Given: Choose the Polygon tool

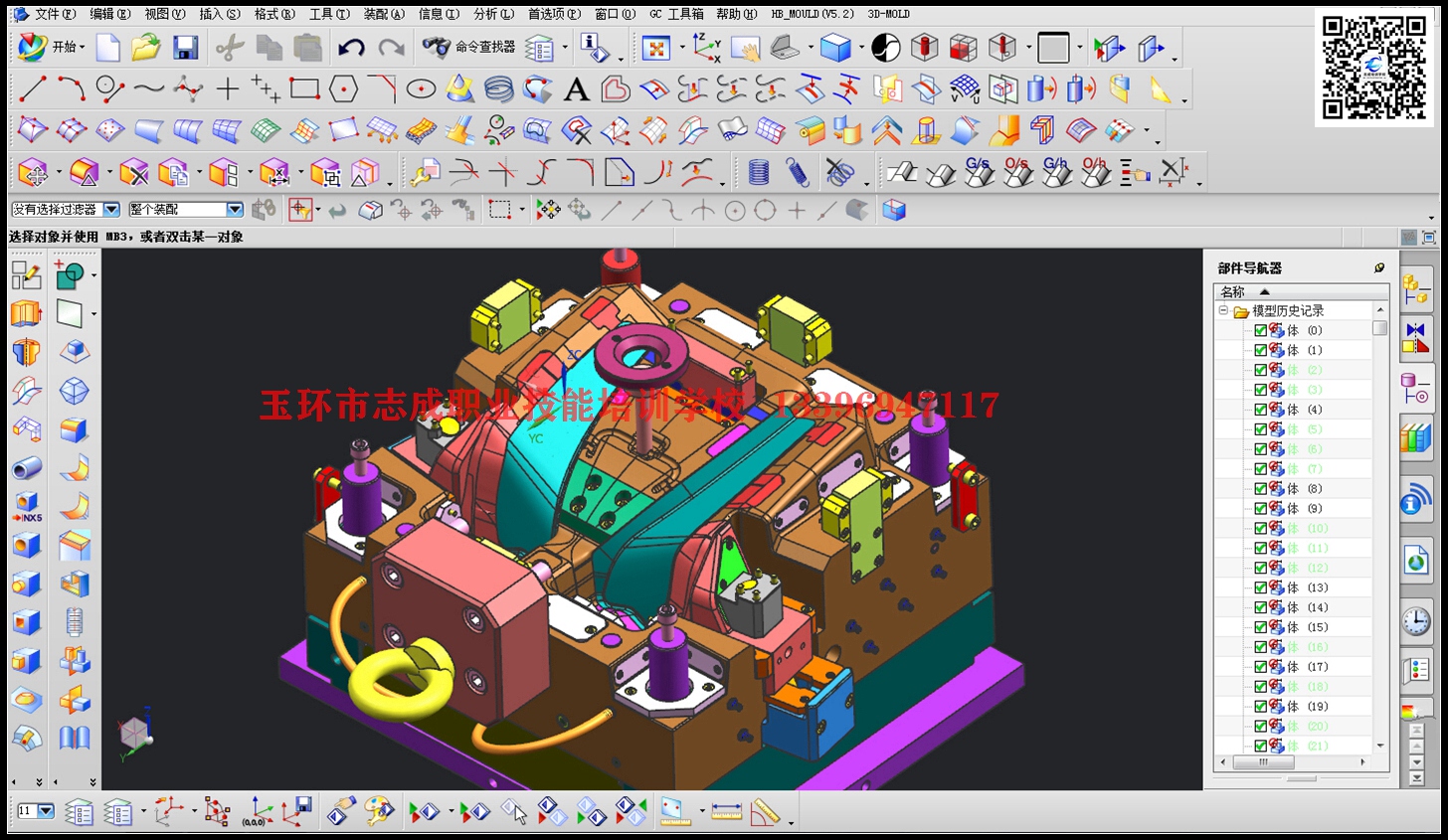Looking at the screenshot, I should (343, 89).
